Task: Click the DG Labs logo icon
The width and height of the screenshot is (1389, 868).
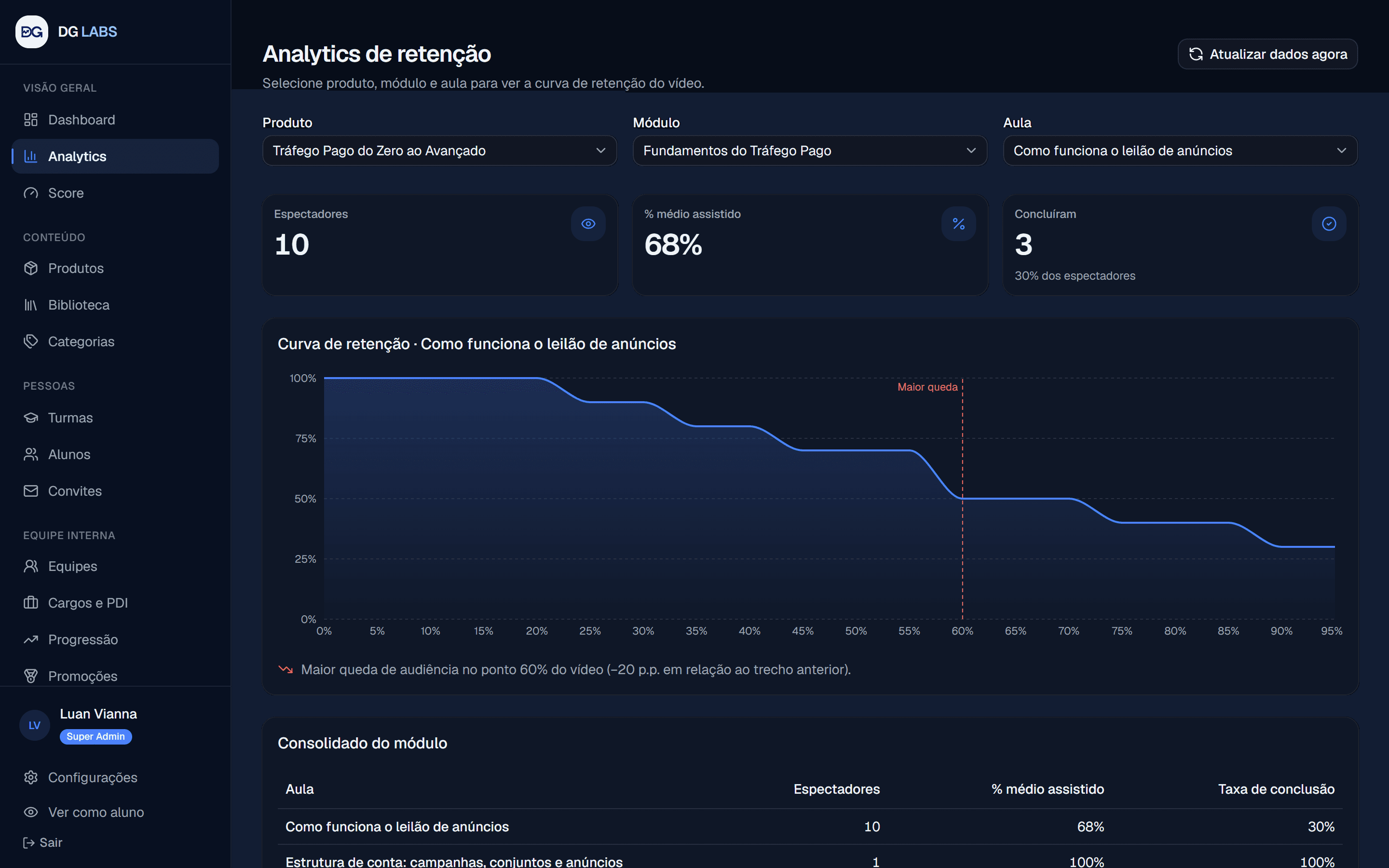Action: coord(31,31)
